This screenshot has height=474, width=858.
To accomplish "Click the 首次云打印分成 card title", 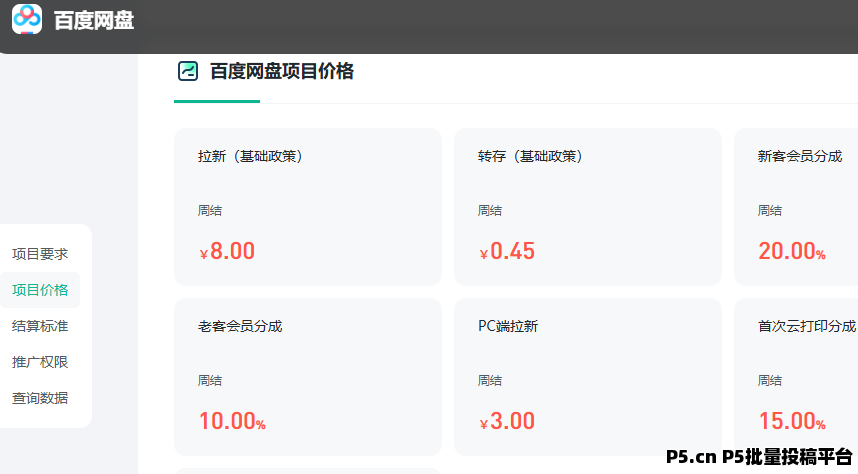I will (x=807, y=327).
